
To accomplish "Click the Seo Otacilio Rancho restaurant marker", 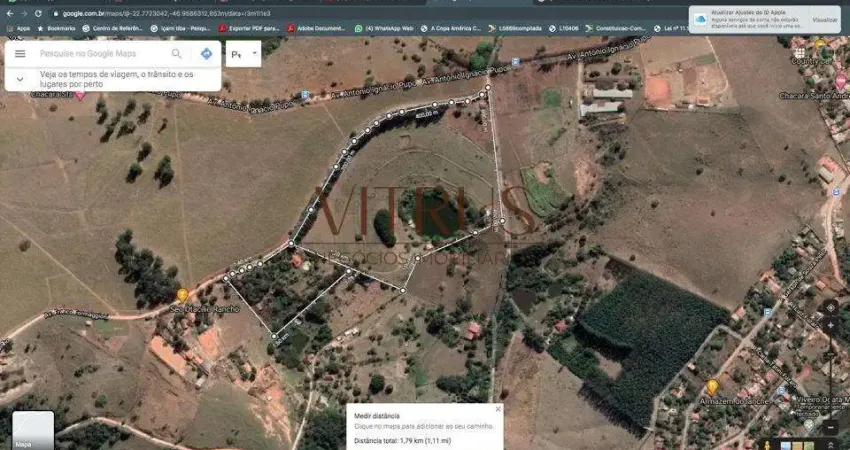I will point(183,295).
